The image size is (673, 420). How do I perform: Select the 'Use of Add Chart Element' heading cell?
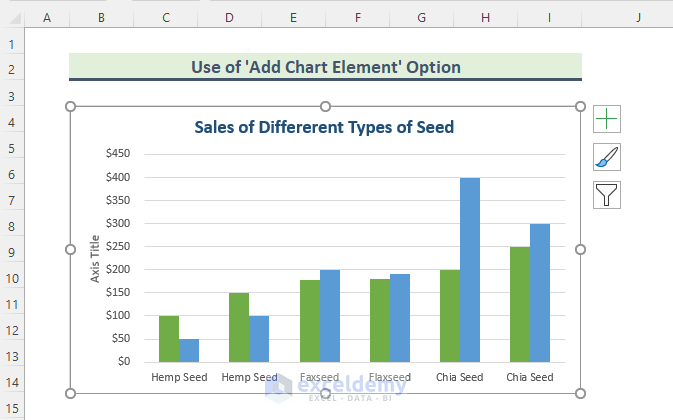tap(325, 67)
